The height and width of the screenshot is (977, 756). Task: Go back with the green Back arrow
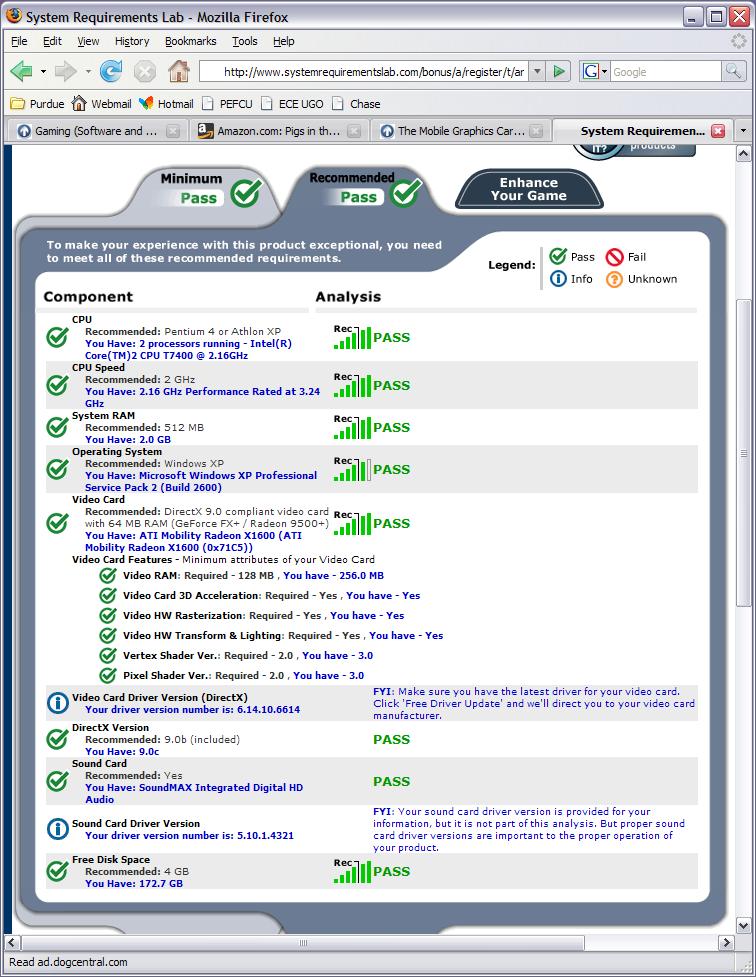[22, 72]
